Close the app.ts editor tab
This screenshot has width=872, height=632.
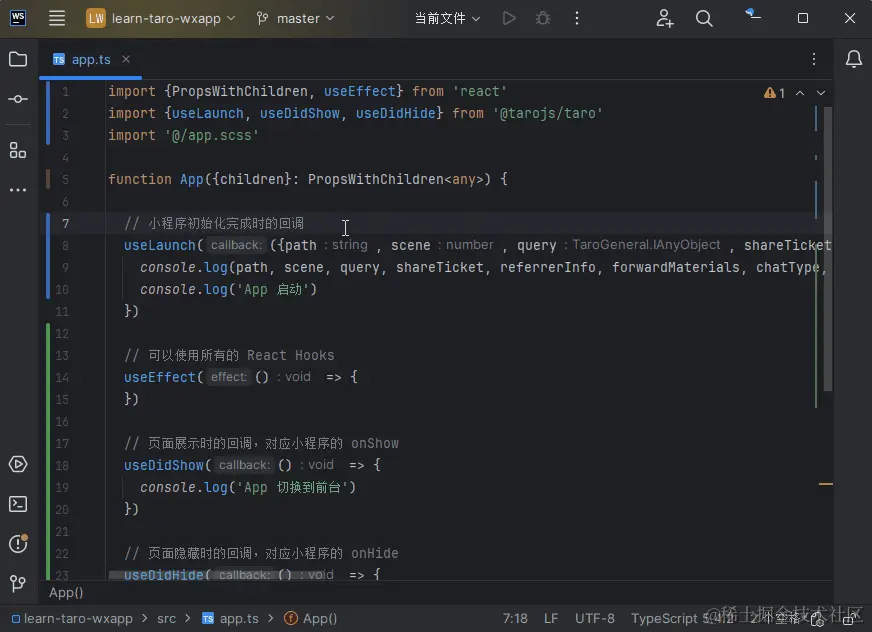[126, 59]
